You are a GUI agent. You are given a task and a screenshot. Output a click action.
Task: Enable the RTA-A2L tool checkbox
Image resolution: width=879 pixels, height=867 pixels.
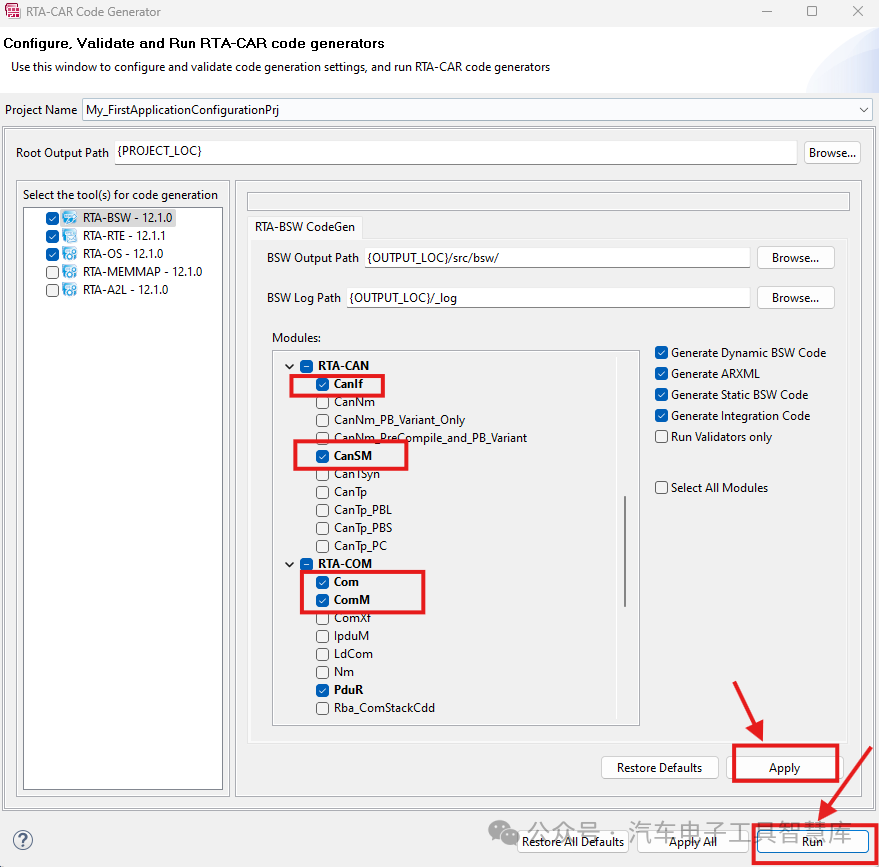coord(52,290)
